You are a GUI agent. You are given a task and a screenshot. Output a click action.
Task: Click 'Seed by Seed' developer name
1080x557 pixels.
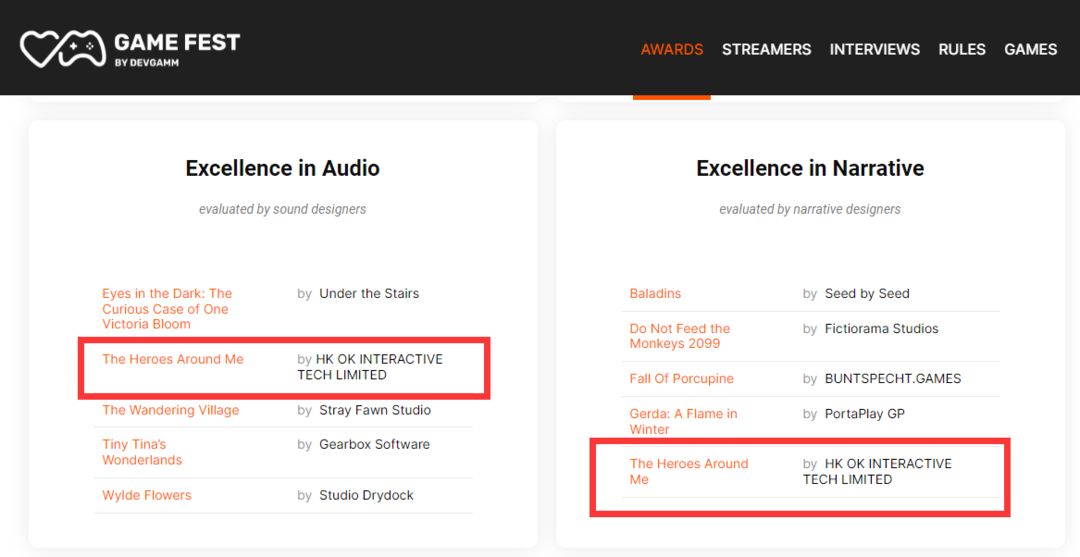[867, 294]
